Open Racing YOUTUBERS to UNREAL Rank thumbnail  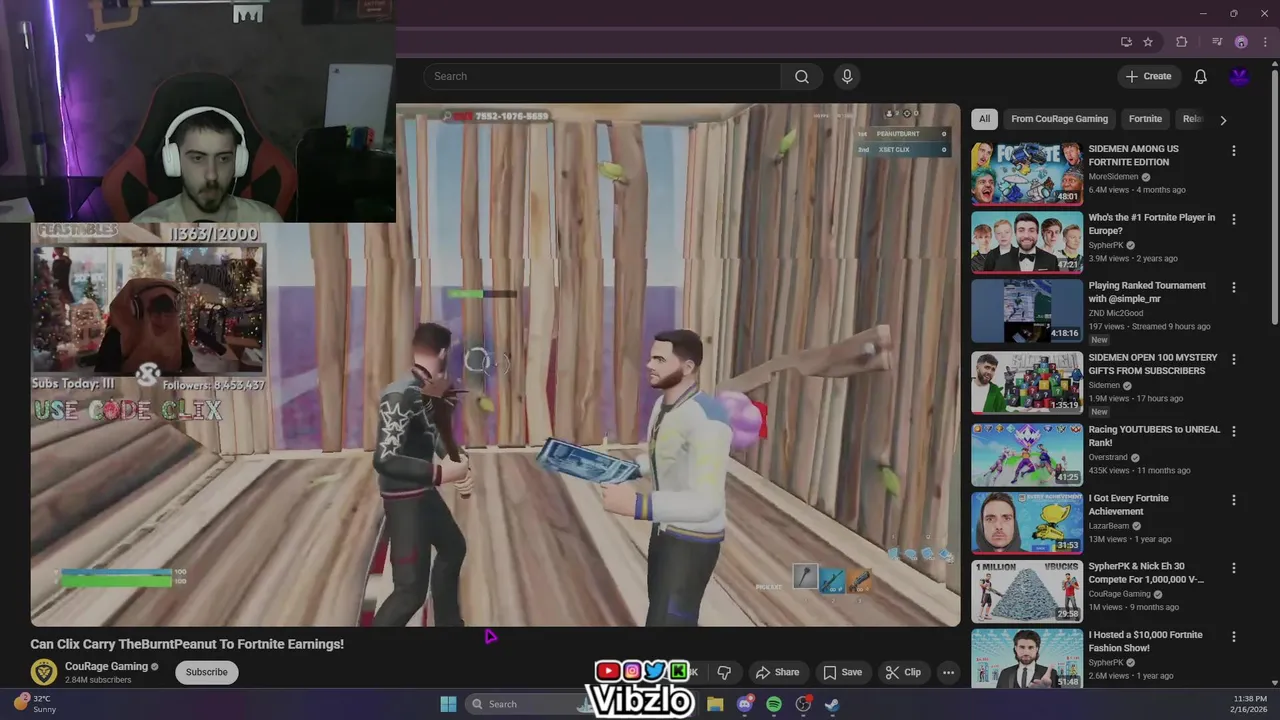pyautogui.click(x=1027, y=454)
